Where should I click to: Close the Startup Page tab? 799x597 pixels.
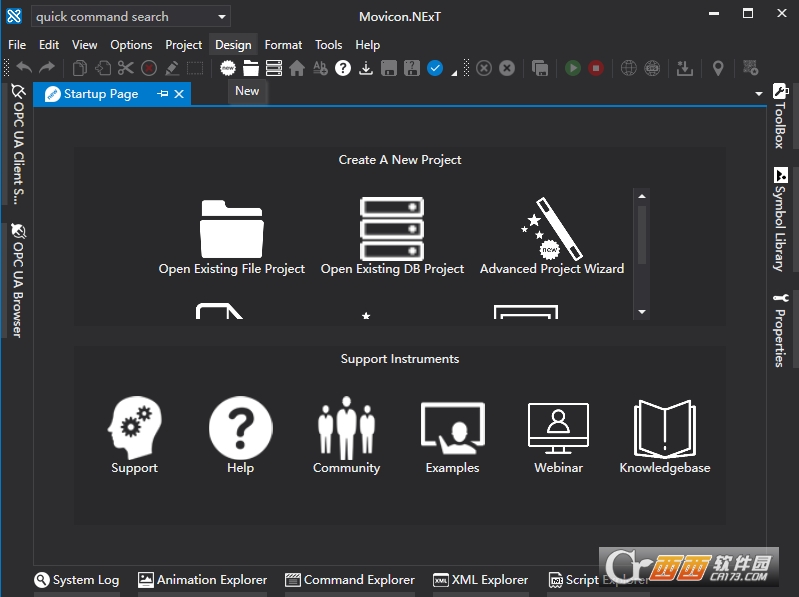click(179, 94)
